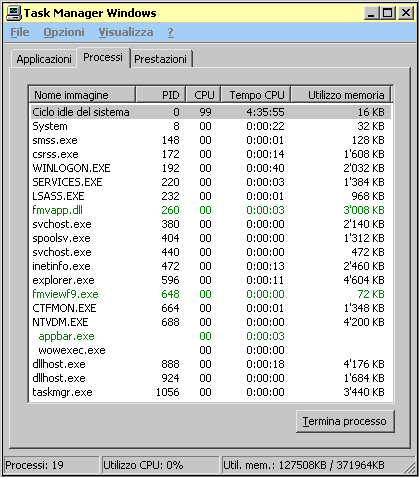Open the question mark help menu
The image size is (419, 477).
pyautogui.click(x=170, y=32)
